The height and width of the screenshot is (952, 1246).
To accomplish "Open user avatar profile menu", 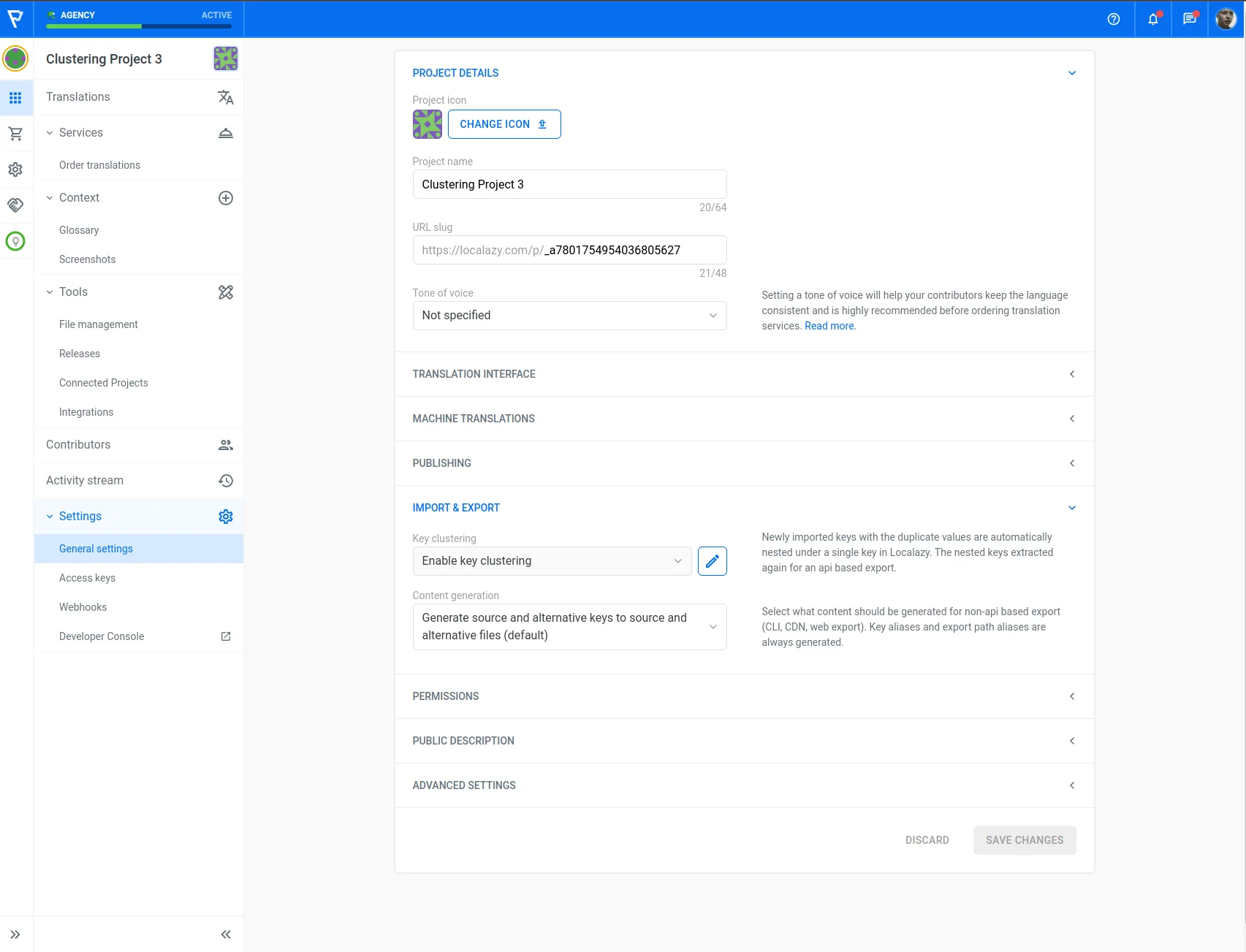I will (x=1226, y=19).
